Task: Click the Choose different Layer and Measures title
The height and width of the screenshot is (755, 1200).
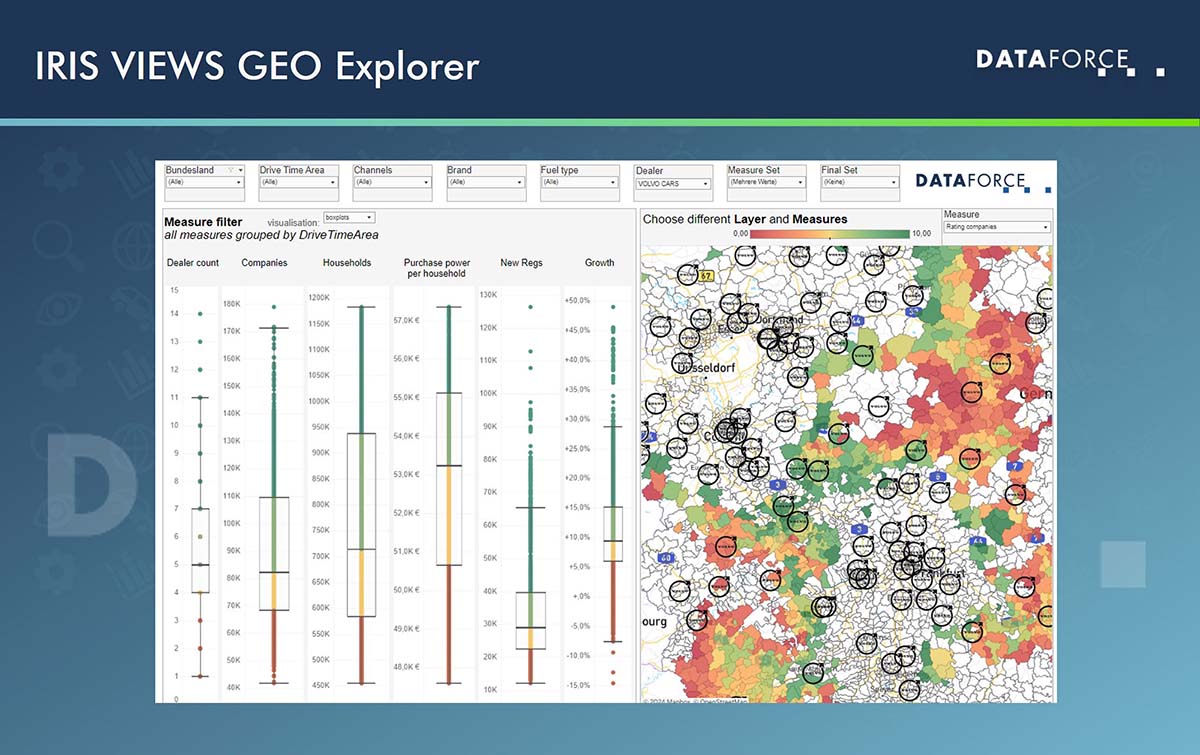Action: [745, 219]
